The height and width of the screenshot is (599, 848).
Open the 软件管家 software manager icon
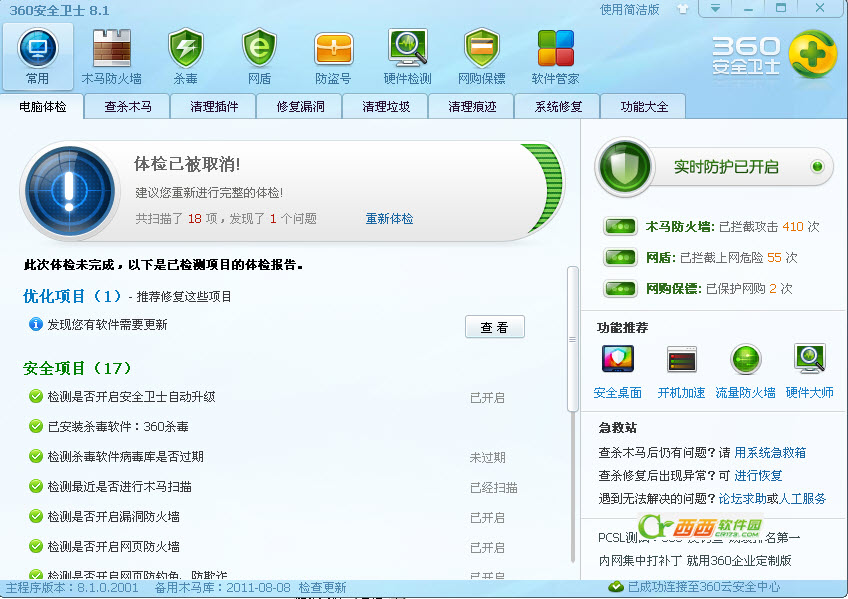tap(555, 49)
